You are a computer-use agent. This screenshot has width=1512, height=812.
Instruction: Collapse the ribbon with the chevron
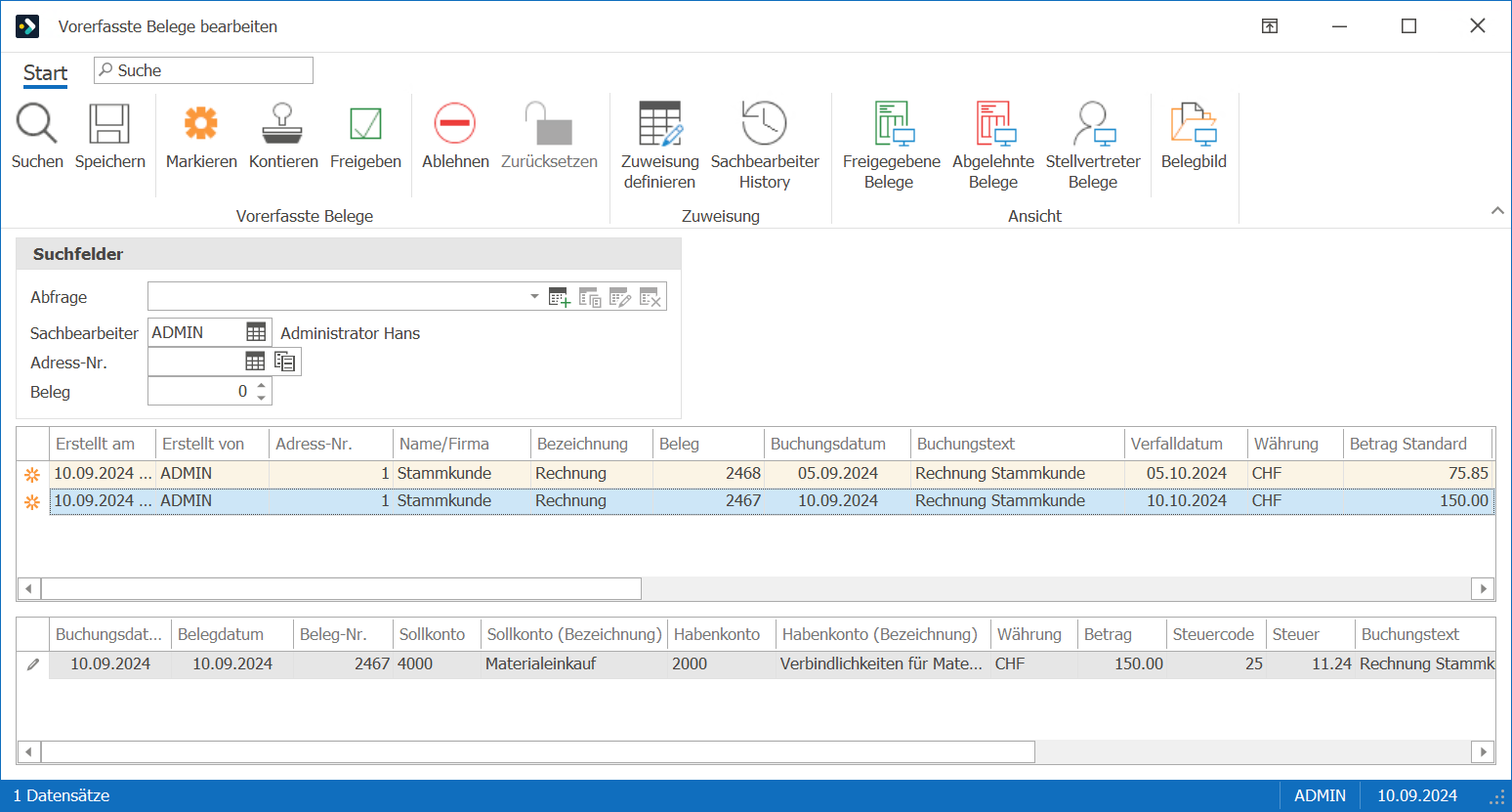(x=1497, y=211)
